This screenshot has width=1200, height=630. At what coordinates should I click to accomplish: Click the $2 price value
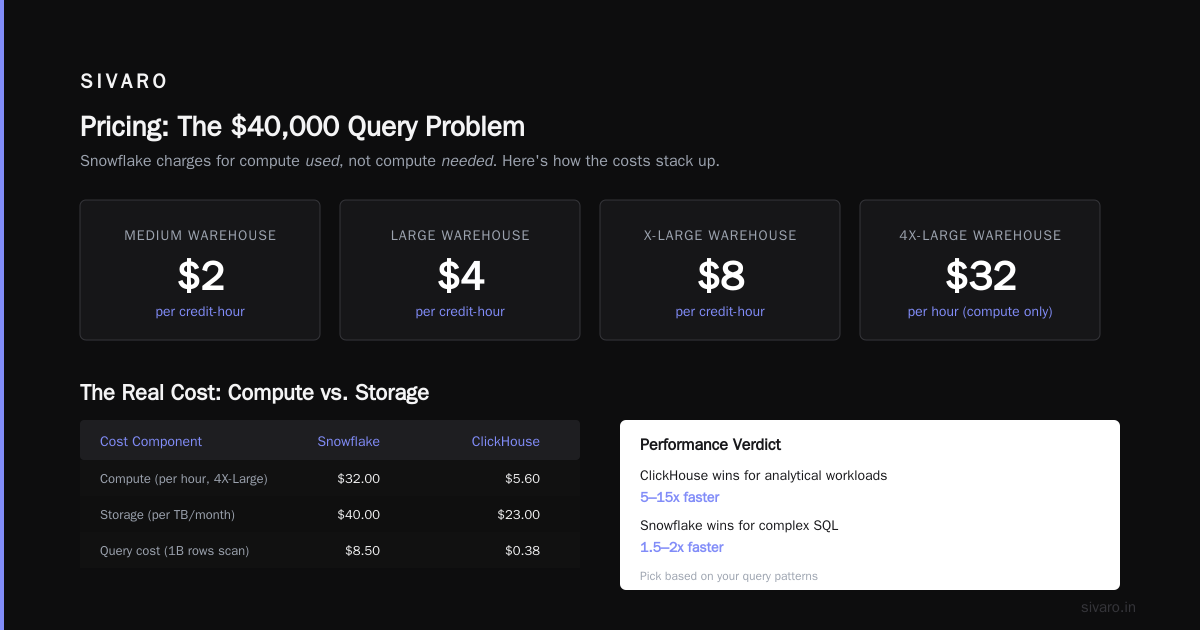click(200, 275)
